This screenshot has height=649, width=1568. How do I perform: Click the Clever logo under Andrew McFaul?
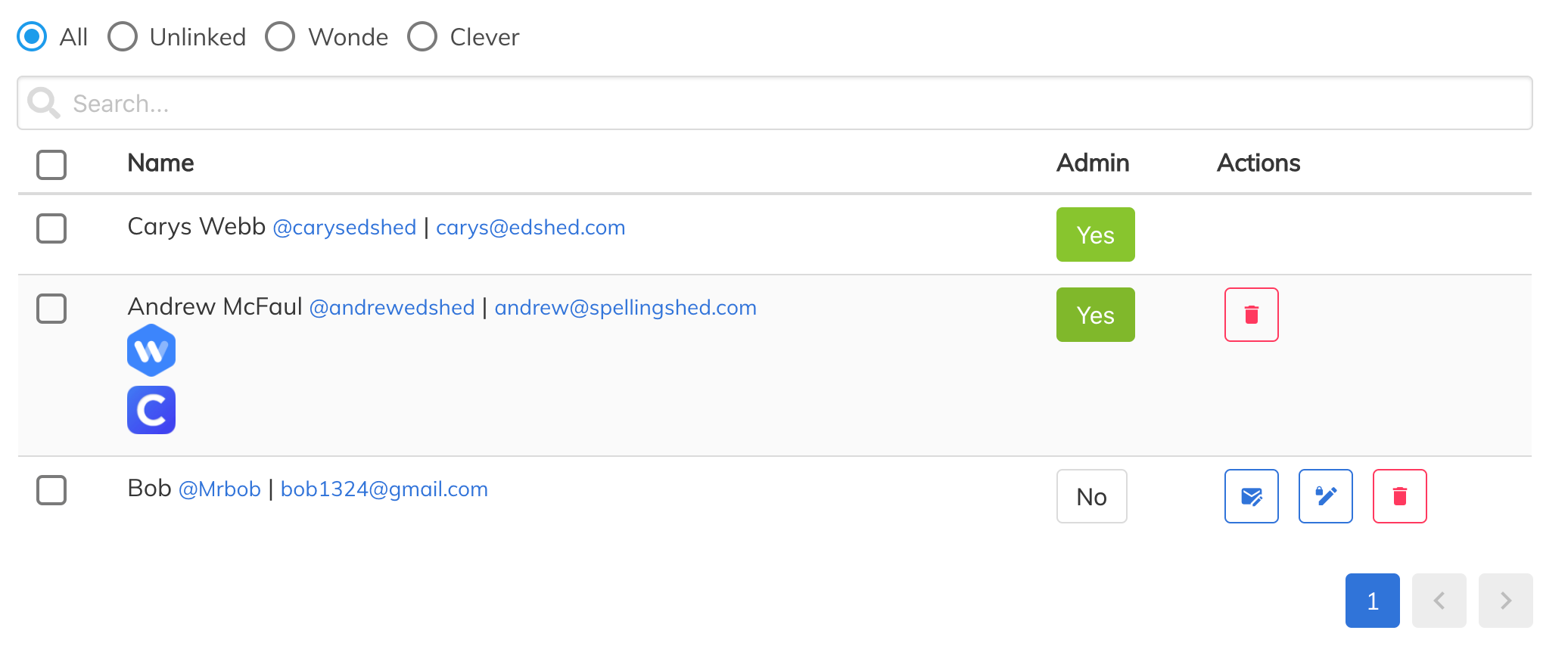tap(151, 410)
